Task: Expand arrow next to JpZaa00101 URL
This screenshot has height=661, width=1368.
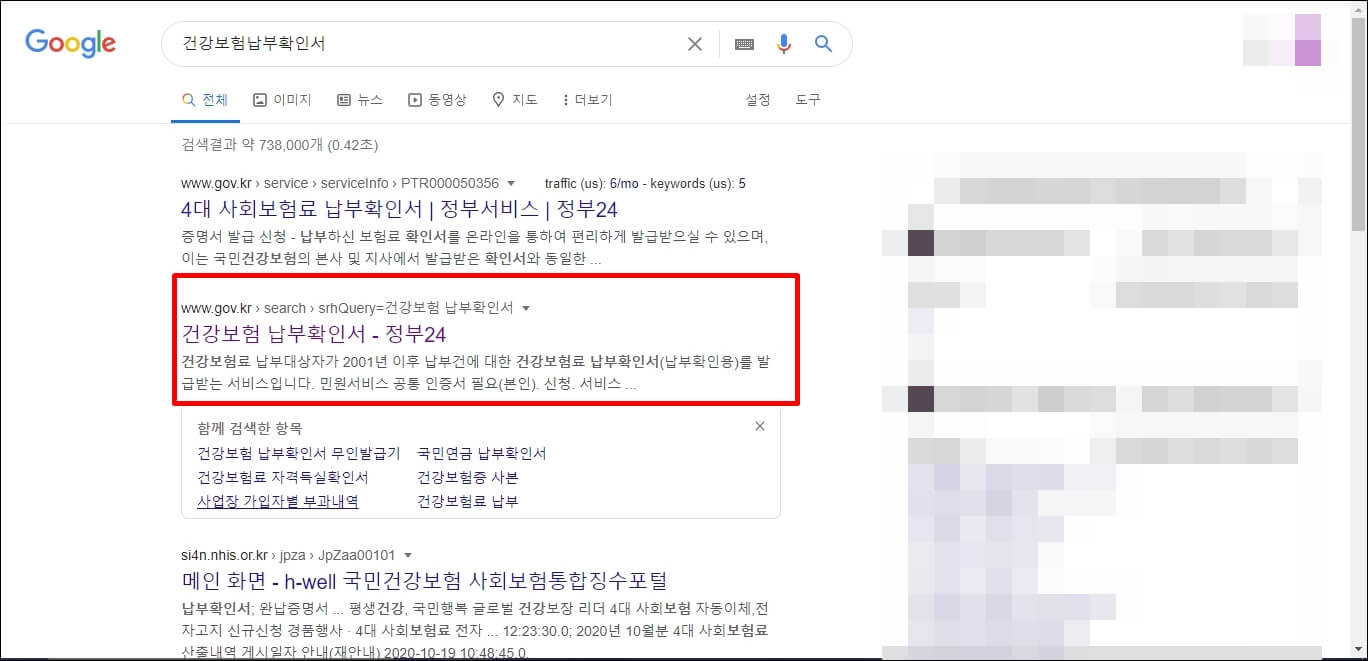Action: (x=408, y=556)
